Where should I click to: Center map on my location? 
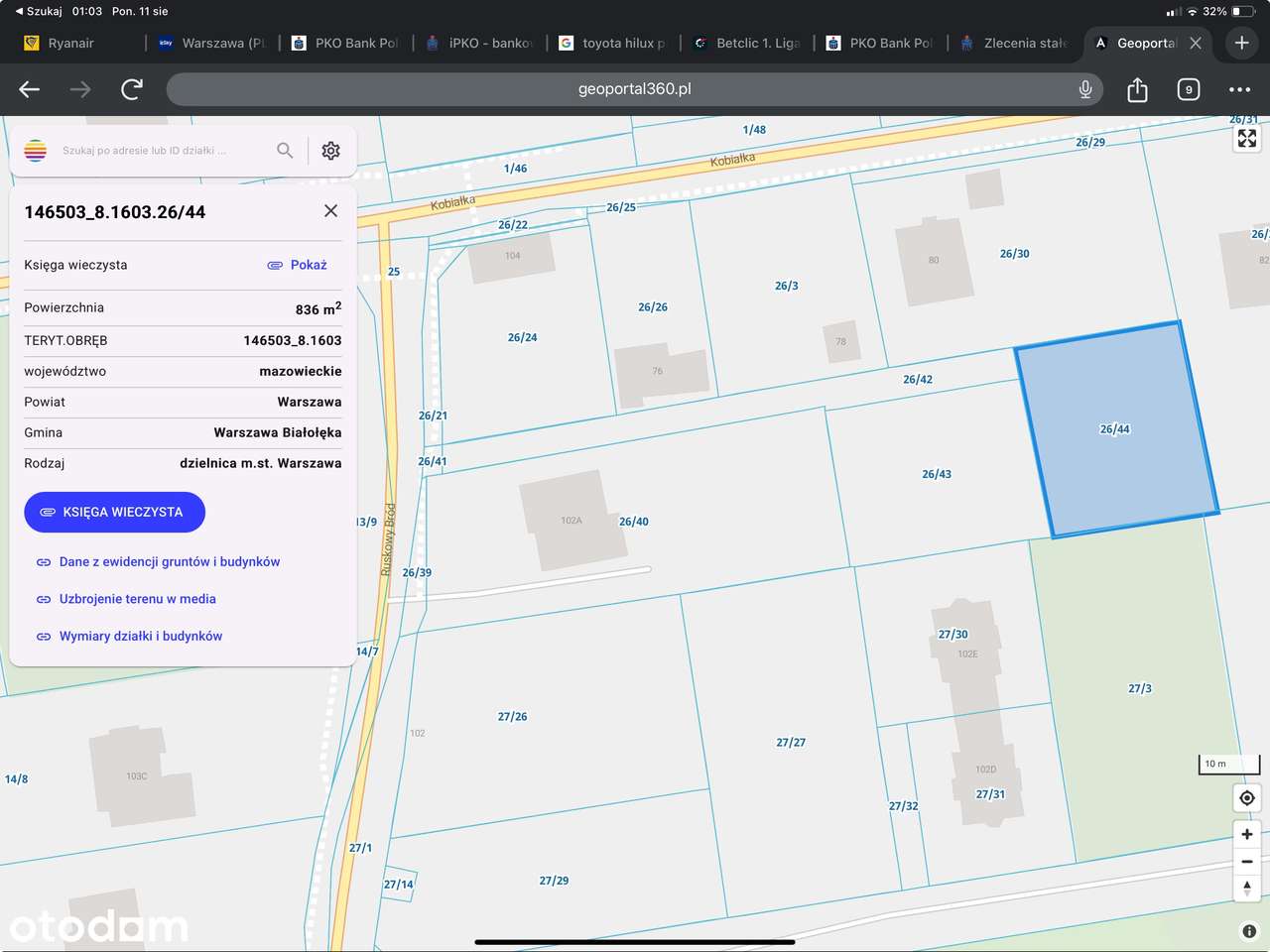click(1246, 798)
